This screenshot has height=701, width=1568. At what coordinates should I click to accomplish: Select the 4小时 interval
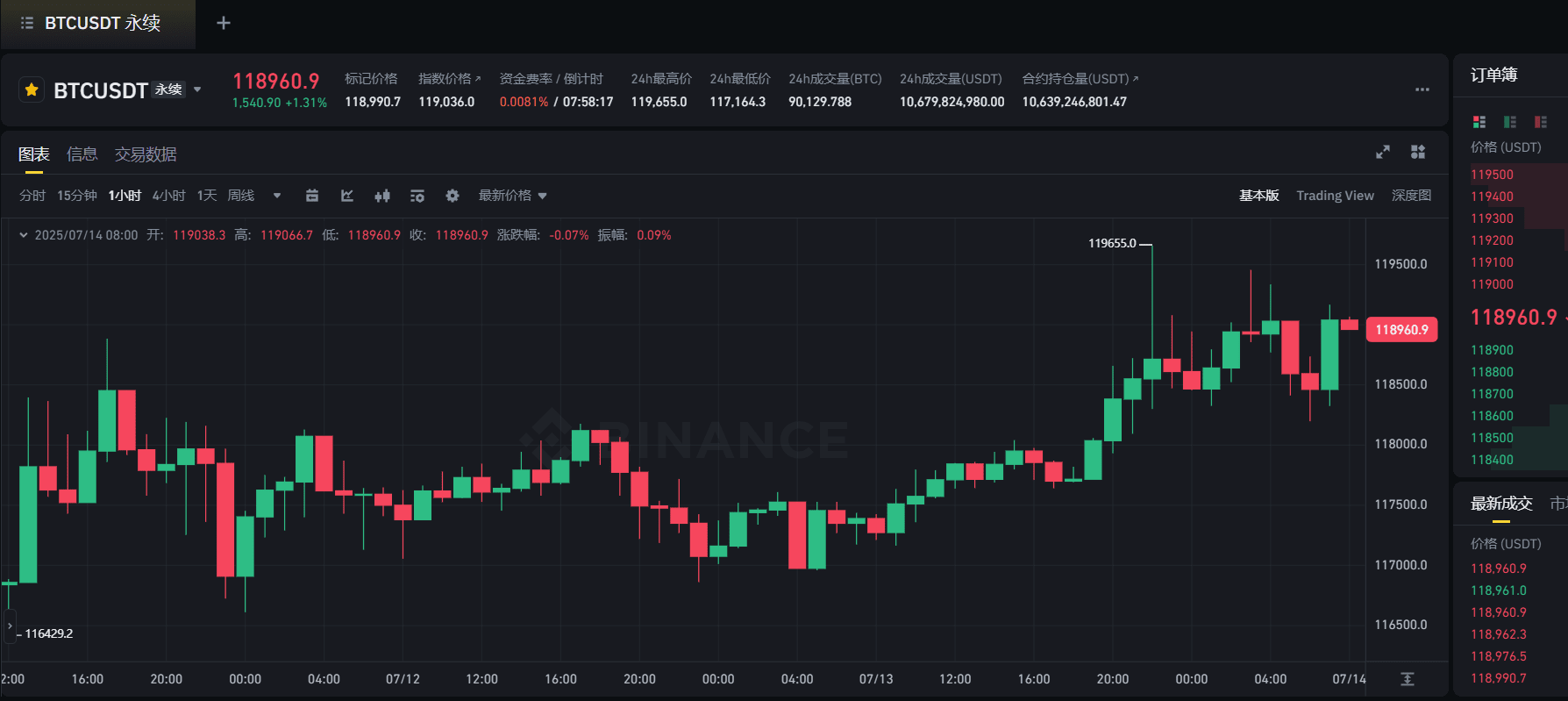(x=168, y=196)
